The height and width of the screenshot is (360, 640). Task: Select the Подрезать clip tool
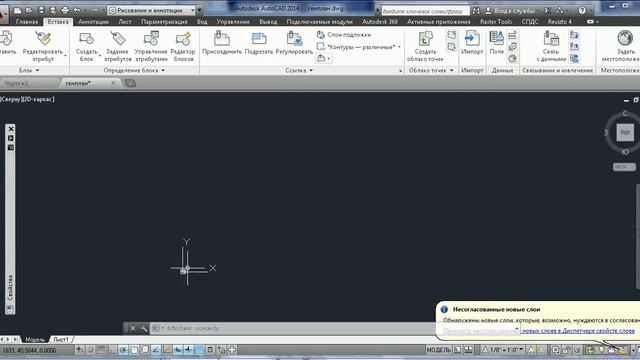pyautogui.click(x=259, y=42)
